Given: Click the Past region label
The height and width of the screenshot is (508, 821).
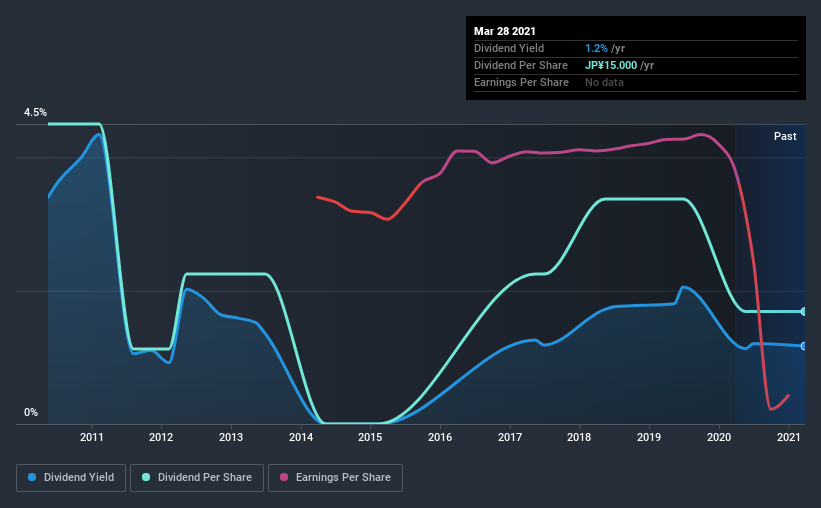Looking at the screenshot, I should pos(785,136).
